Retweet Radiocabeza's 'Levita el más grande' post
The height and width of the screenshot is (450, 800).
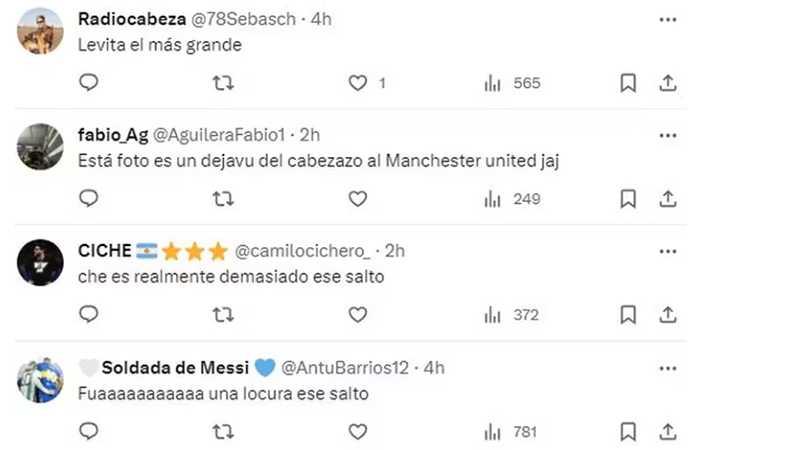pos(224,83)
